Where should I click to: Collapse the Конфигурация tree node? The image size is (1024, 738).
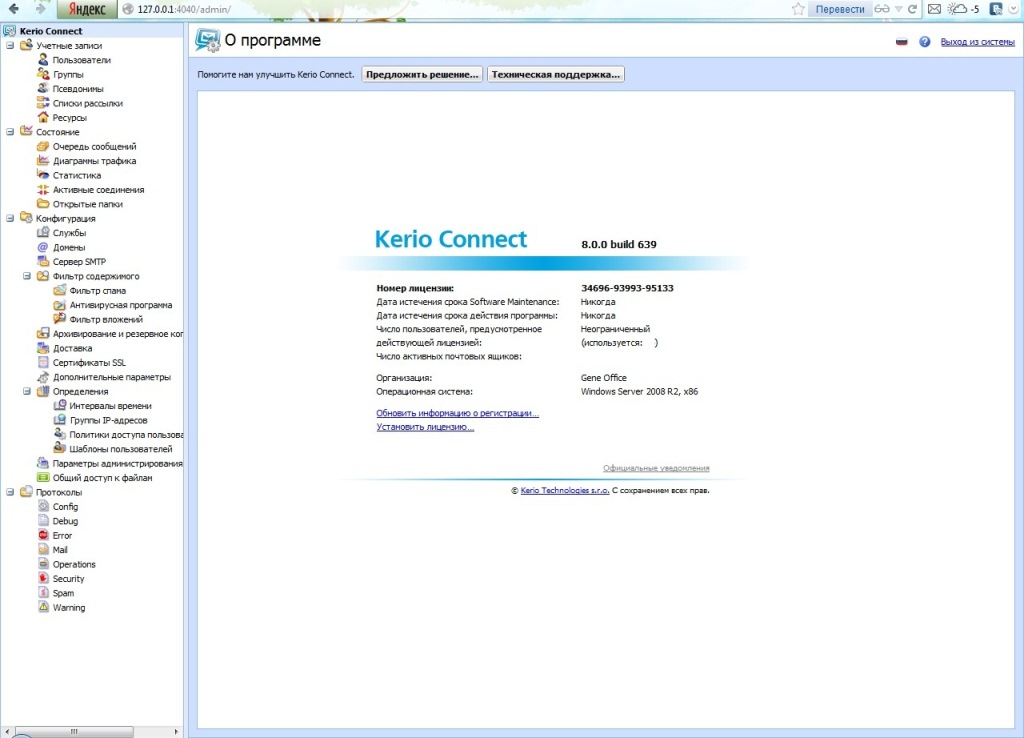(10, 218)
